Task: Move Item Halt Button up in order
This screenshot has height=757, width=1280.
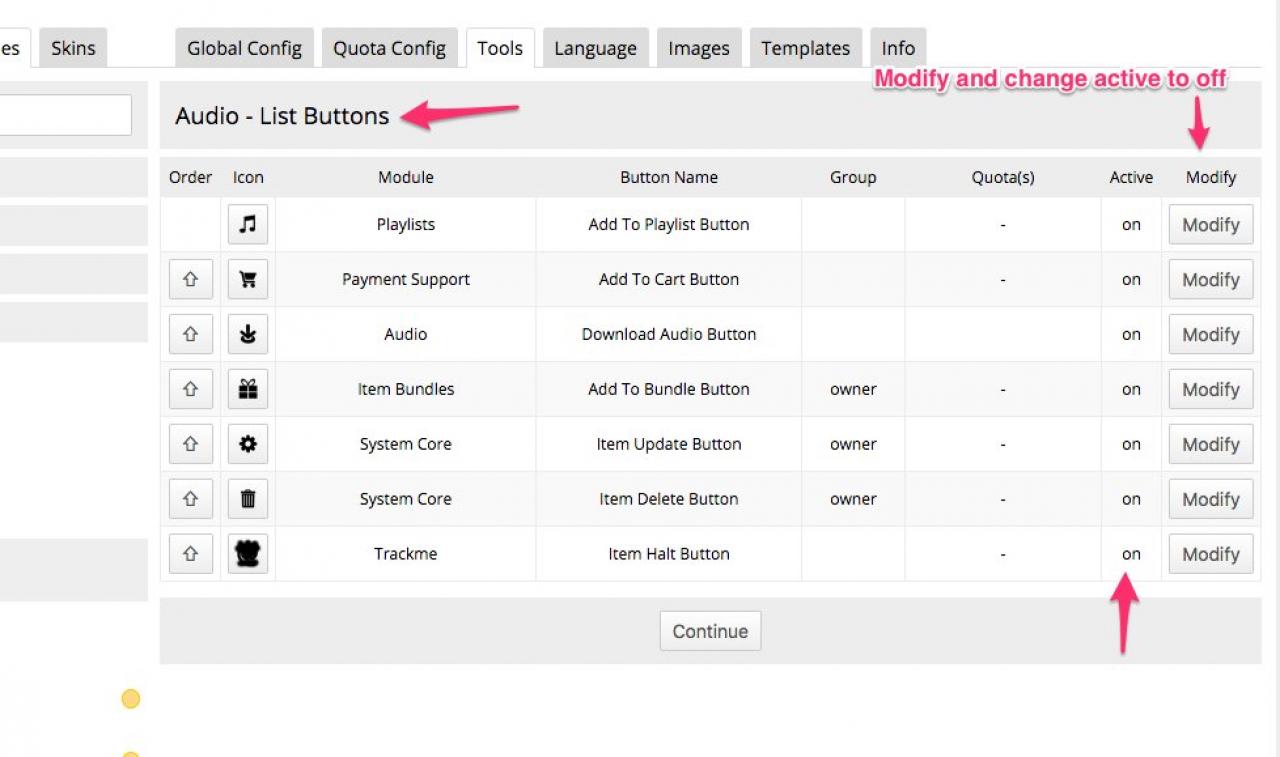Action: click(x=191, y=554)
